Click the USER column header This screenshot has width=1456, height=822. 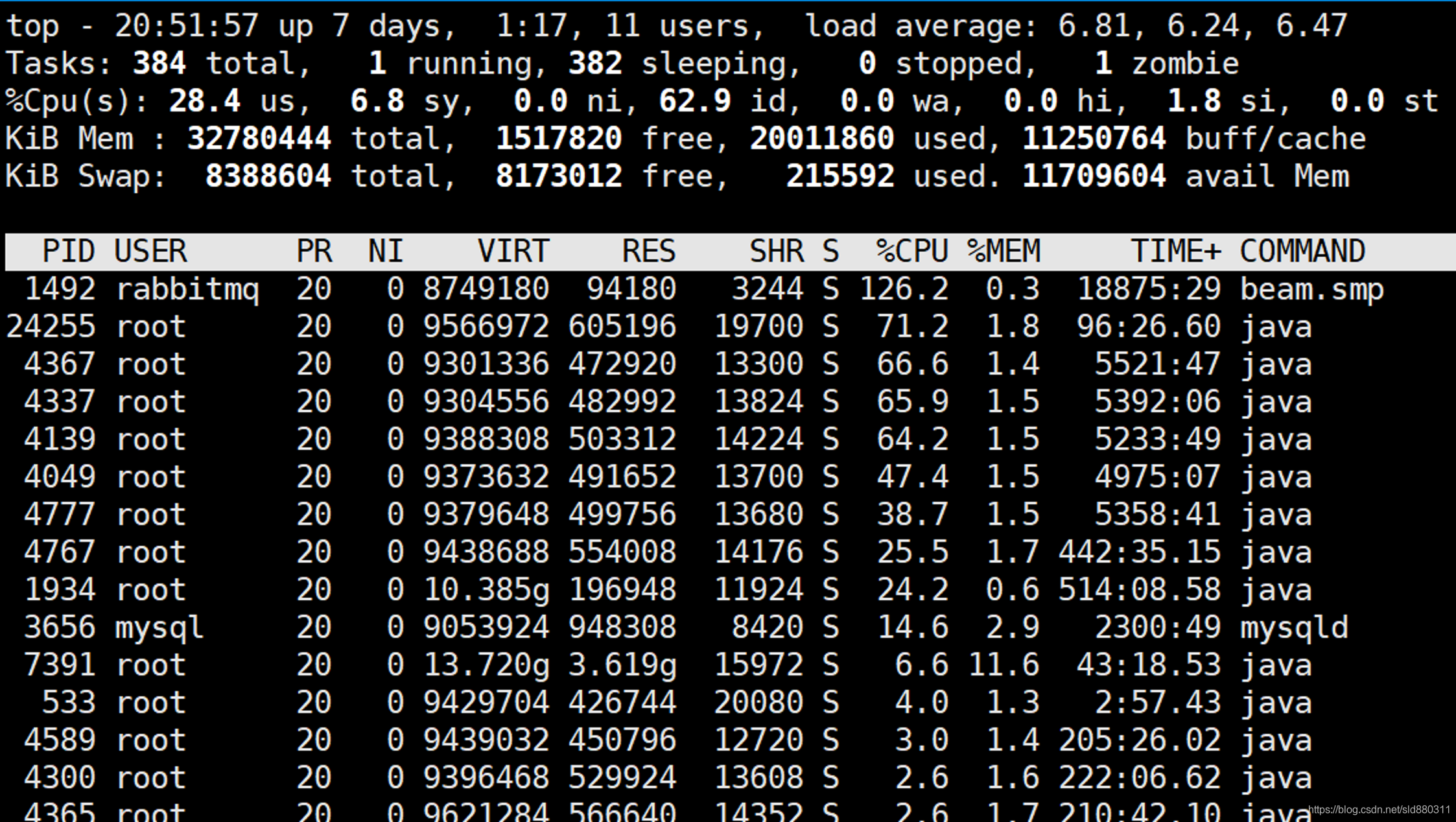point(151,252)
